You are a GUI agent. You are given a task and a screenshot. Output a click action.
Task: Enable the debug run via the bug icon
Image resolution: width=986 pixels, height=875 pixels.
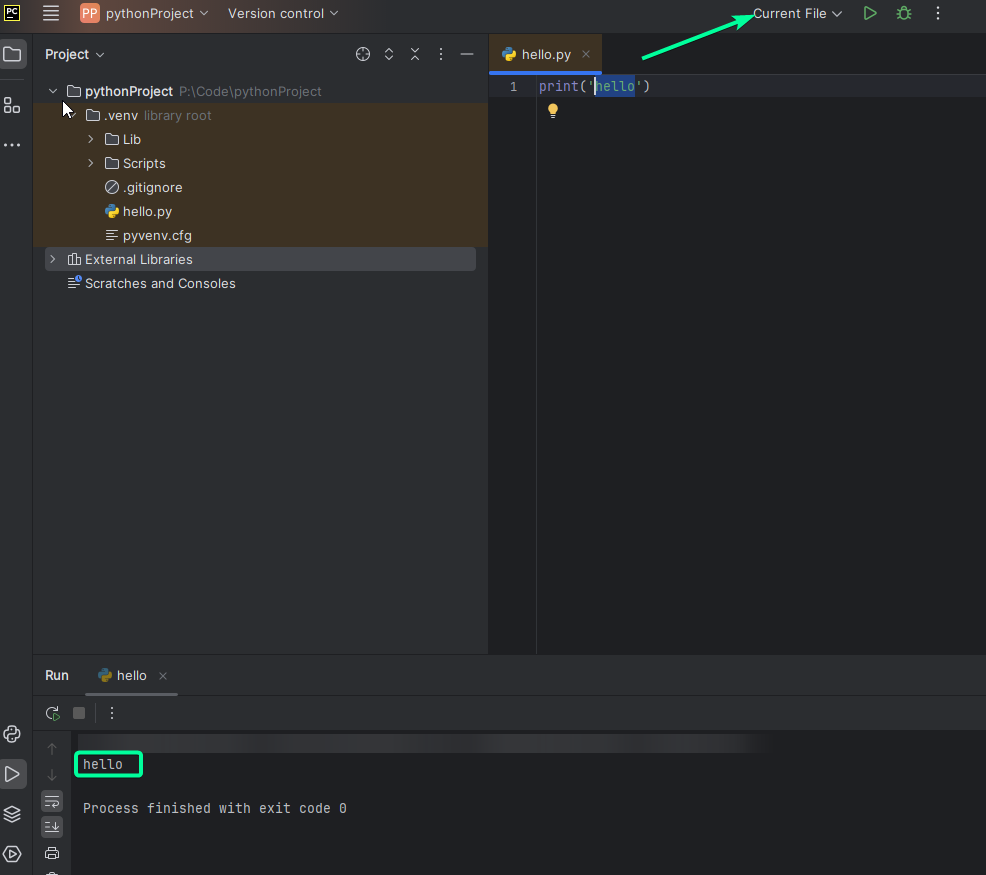point(903,13)
